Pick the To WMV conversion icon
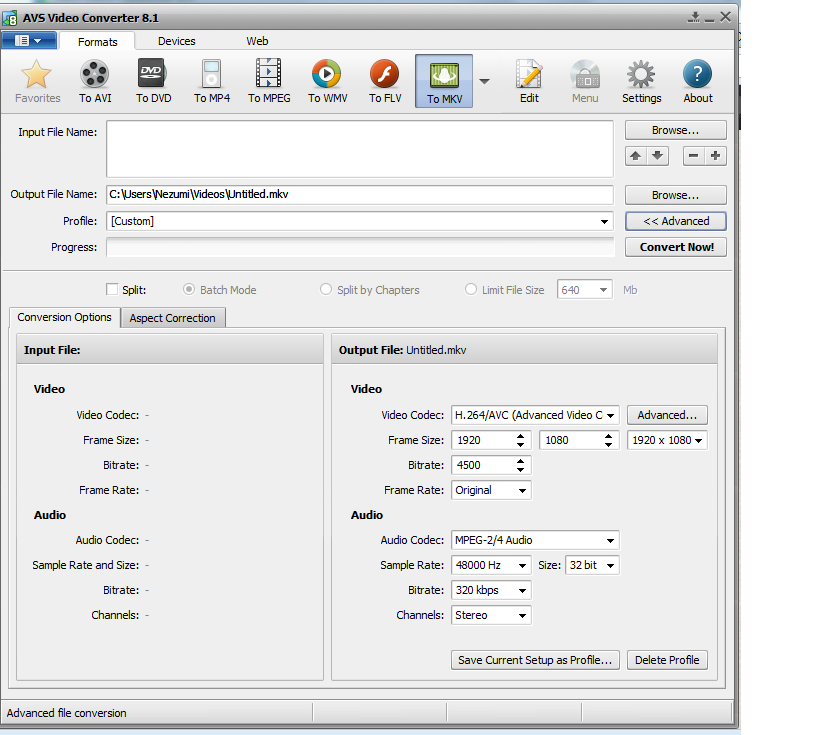Image resolution: width=819 pixels, height=735 pixels. click(327, 80)
